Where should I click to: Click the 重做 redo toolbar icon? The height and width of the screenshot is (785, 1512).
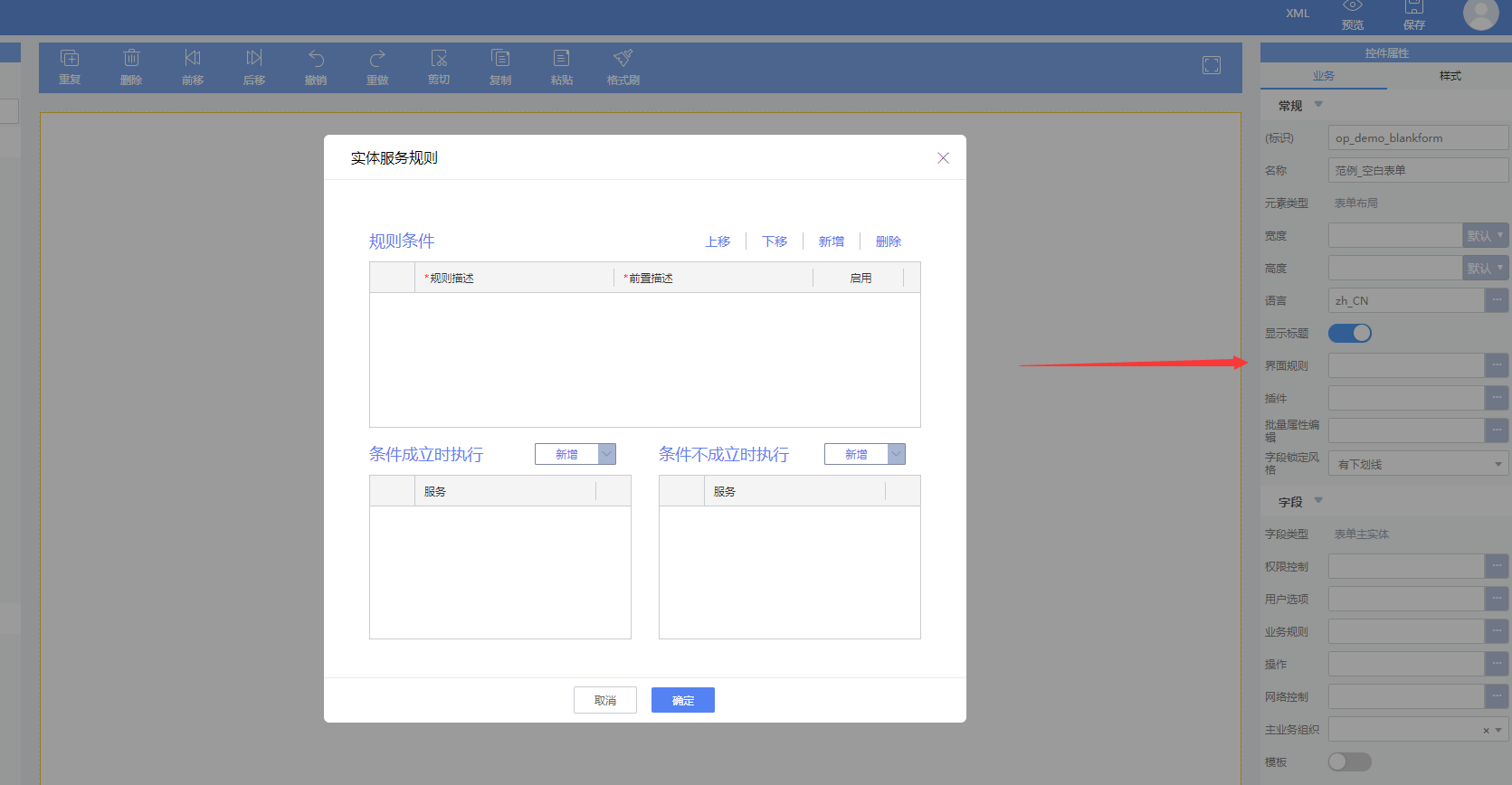377,58
